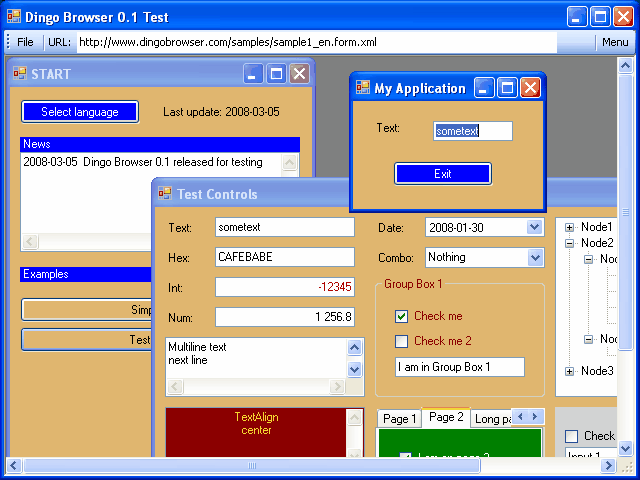
Task: Click the News list left scroll arrow
Action: (30, 241)
